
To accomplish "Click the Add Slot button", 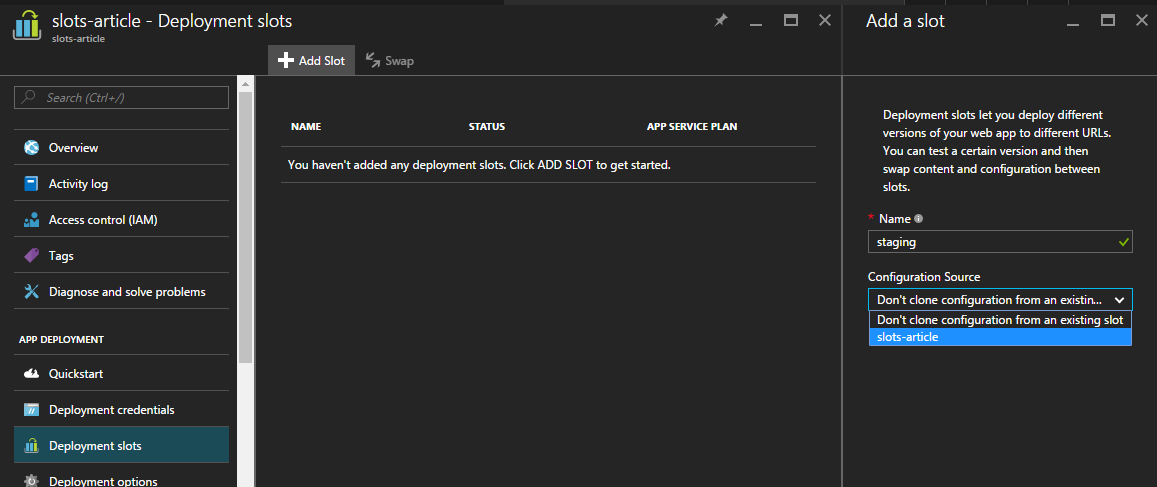I will point(311,61).
